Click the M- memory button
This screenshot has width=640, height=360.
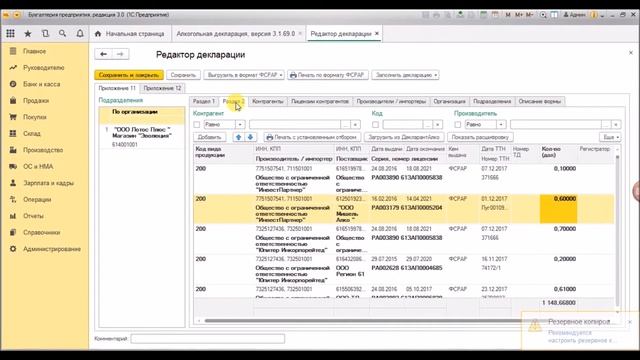point(529,15)
